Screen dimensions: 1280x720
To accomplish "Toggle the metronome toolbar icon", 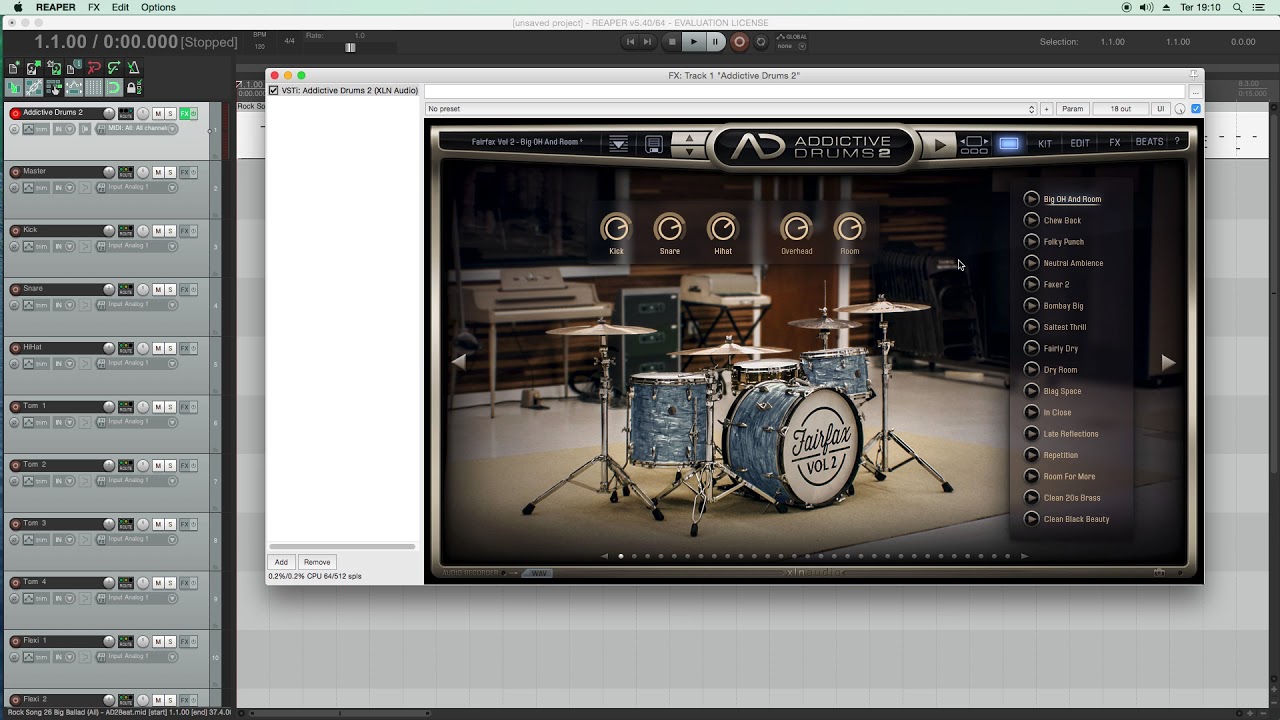I will pyautogui.click(x=134, y=68).
